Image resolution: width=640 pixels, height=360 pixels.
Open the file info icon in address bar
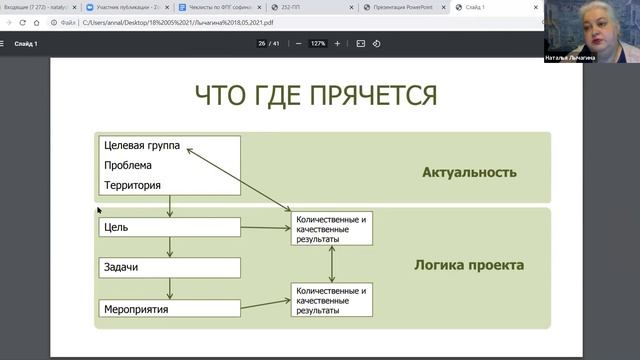(54, 23)
